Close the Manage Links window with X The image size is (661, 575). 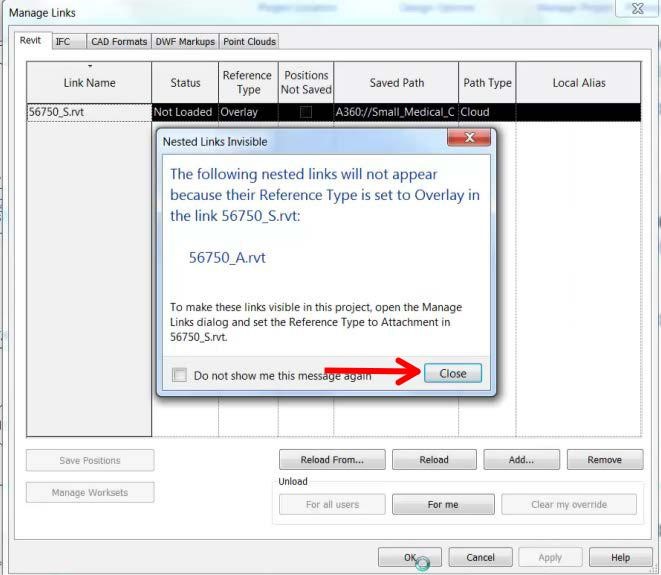pos(637,9)
